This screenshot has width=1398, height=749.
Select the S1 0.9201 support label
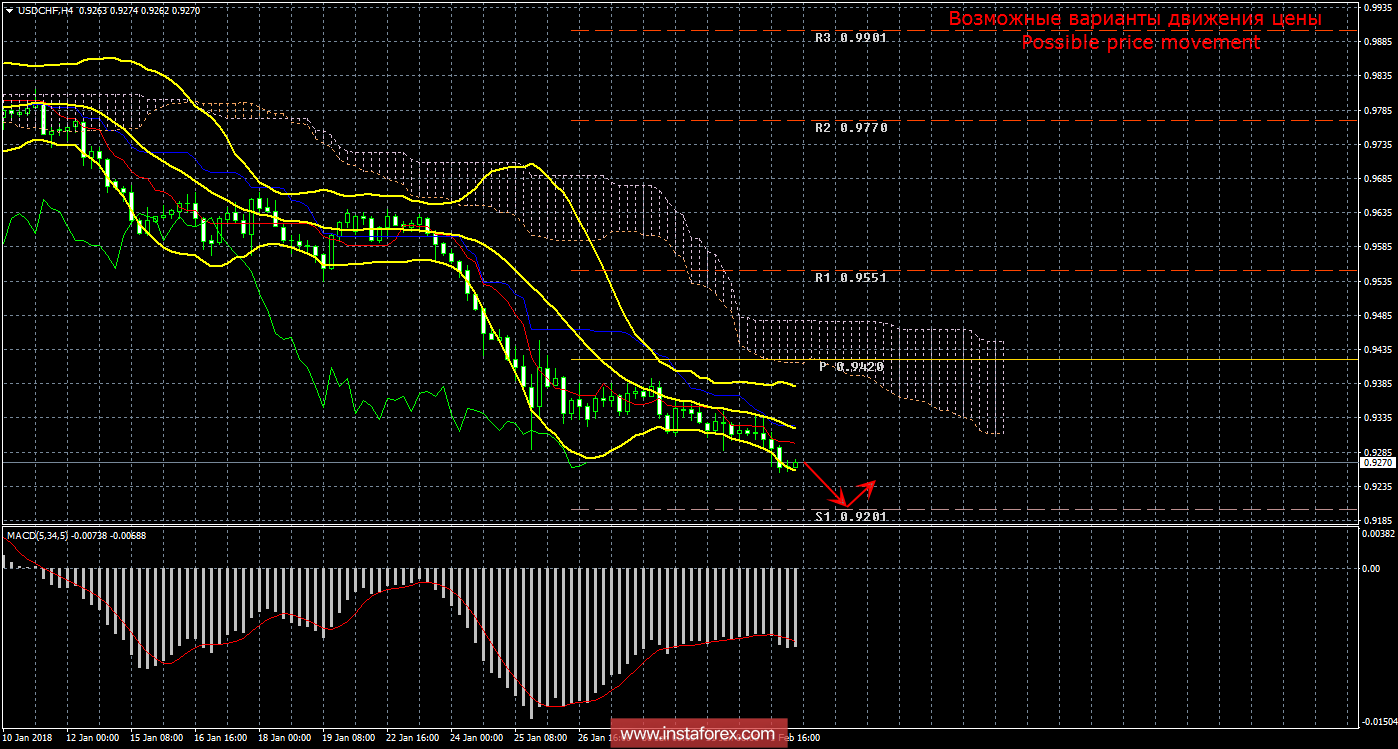pos(850,517)
